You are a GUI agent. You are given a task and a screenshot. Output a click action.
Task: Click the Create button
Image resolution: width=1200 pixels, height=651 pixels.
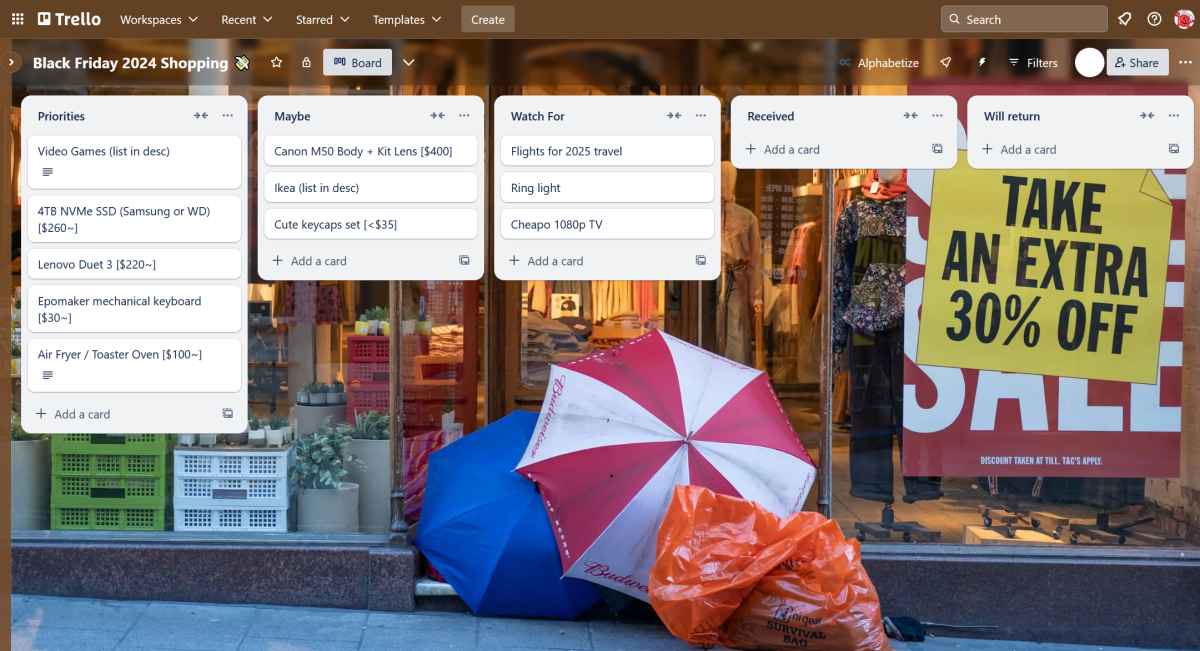487,18
